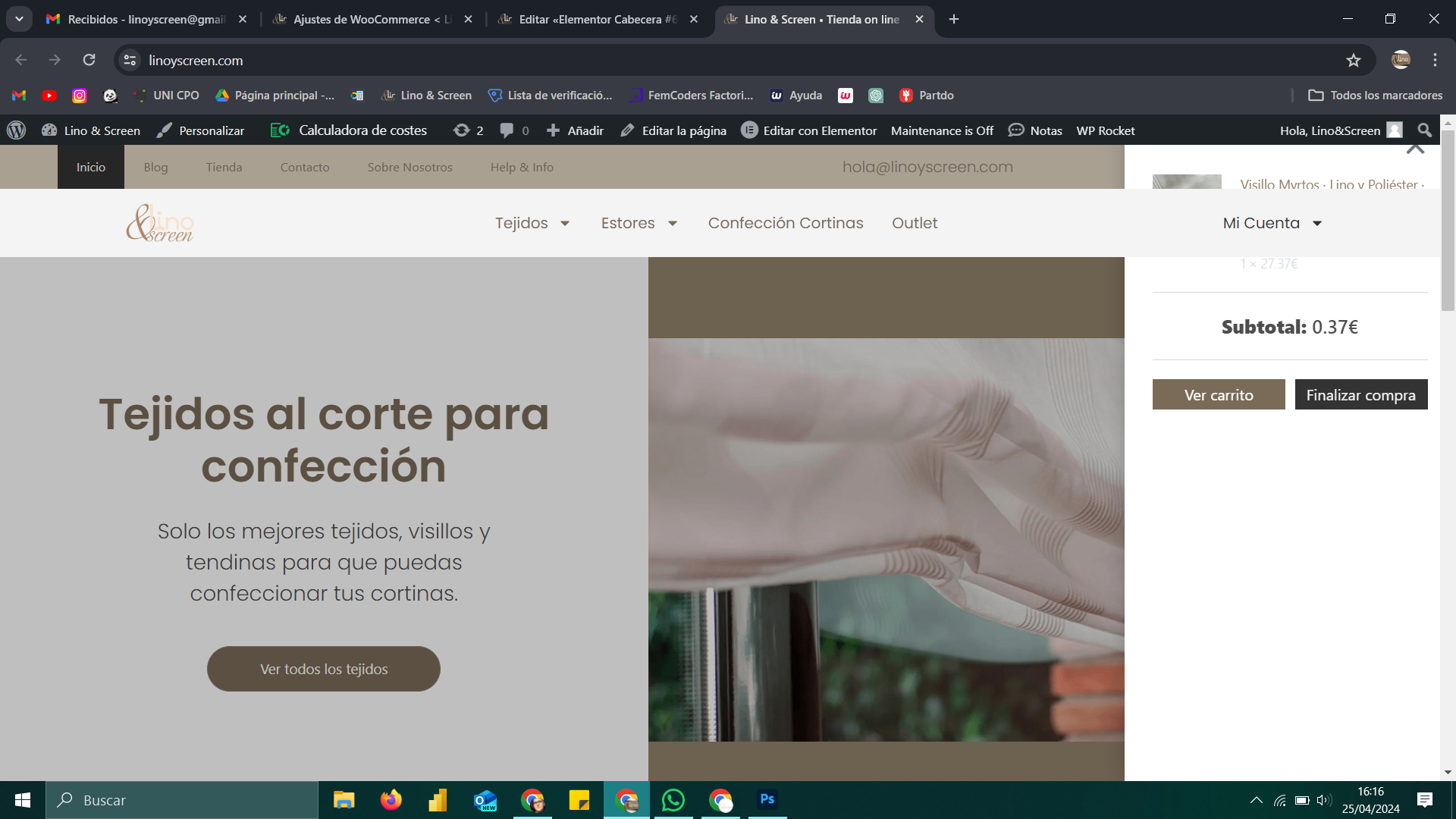Open the Gmail bookmark icon
This screenshot has width=1456, height=819.
19,96
